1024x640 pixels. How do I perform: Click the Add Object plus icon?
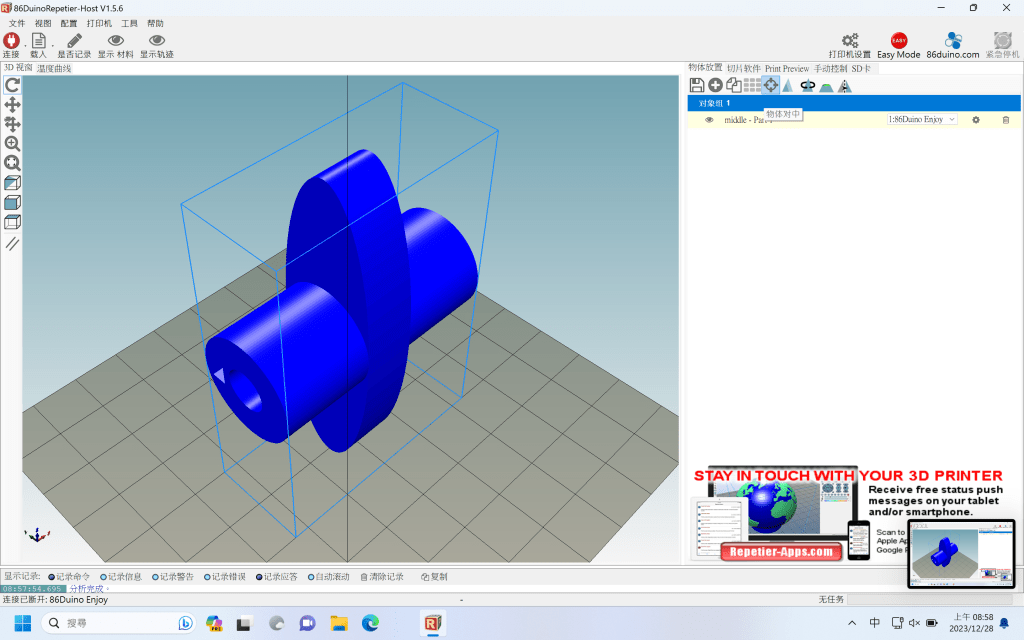[715, 86]
